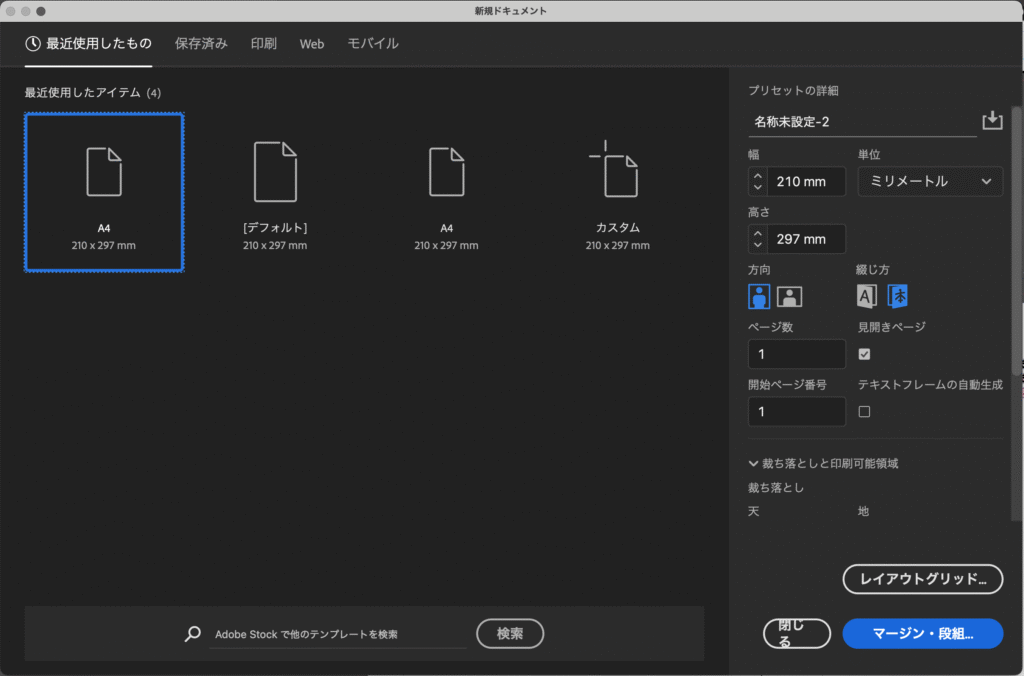
Task: Enable テキストフレームの自動生成 checkbox
Action: 864,411
